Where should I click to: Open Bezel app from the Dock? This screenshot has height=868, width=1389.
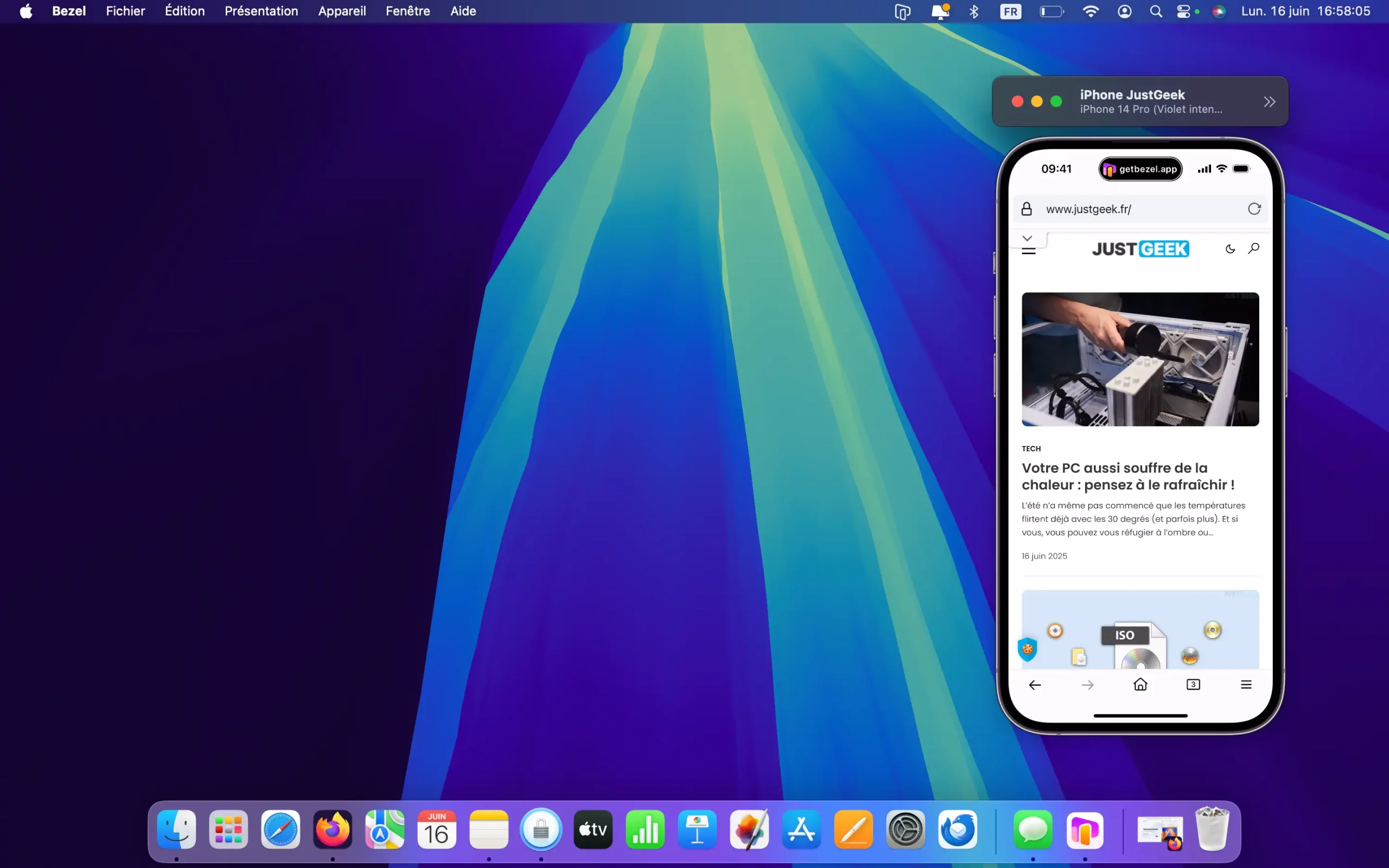[1085, 829]
